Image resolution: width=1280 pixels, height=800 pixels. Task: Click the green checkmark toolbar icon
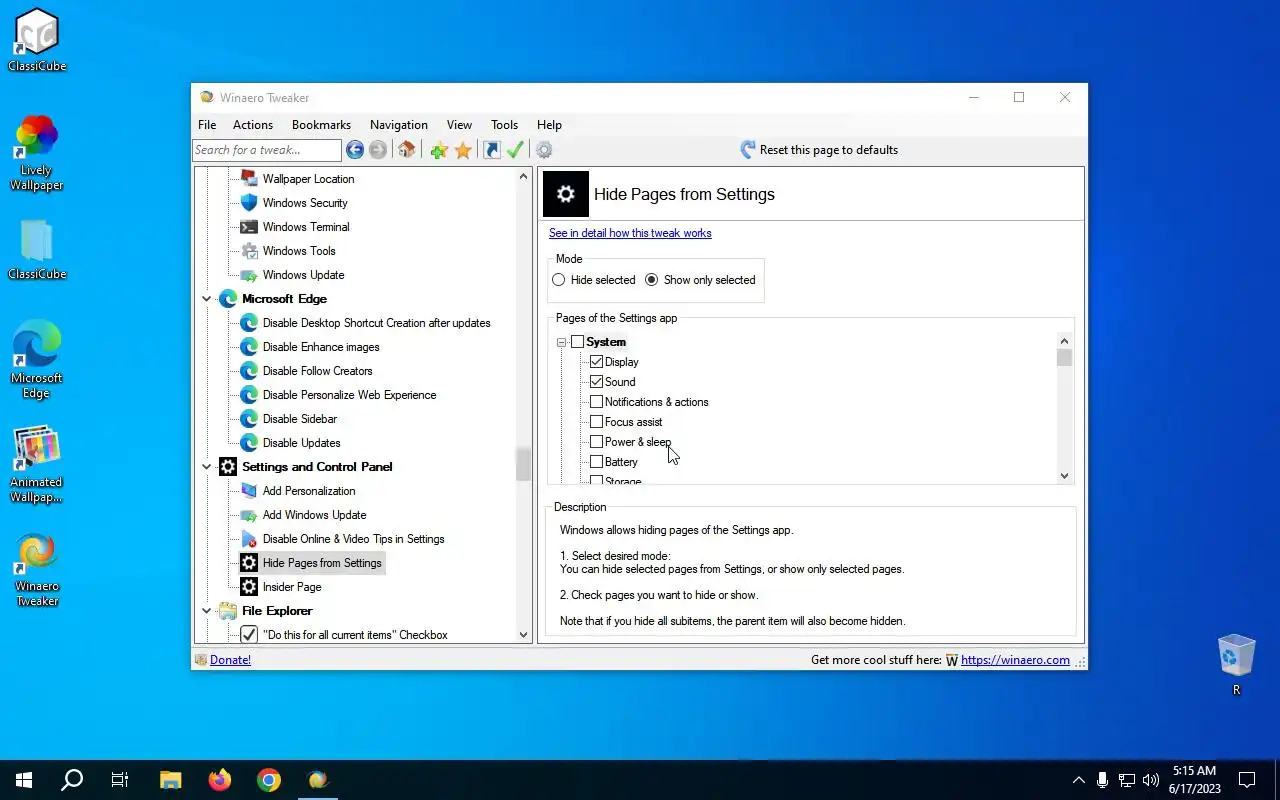coord(516,150)
